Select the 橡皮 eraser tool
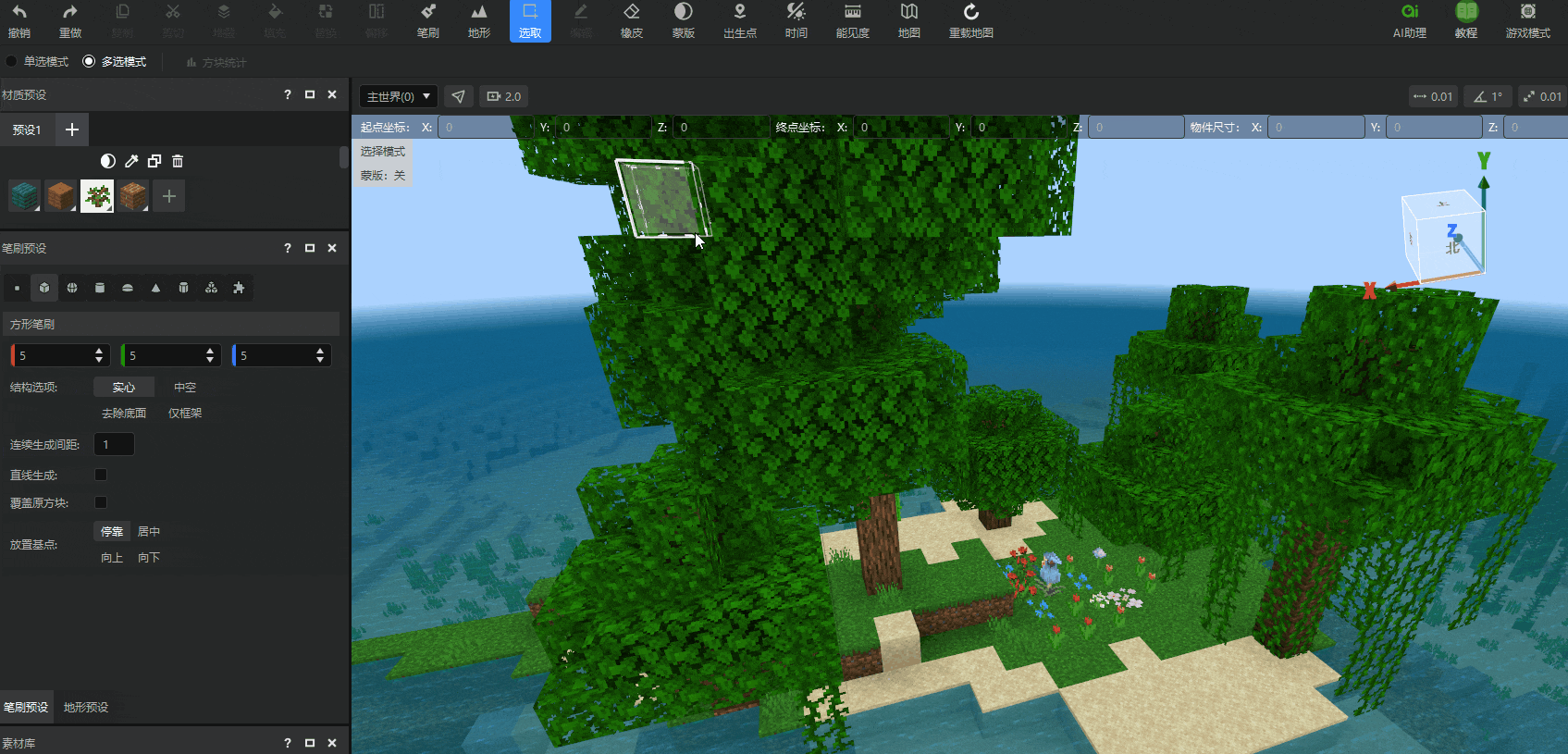 [632, 20]
